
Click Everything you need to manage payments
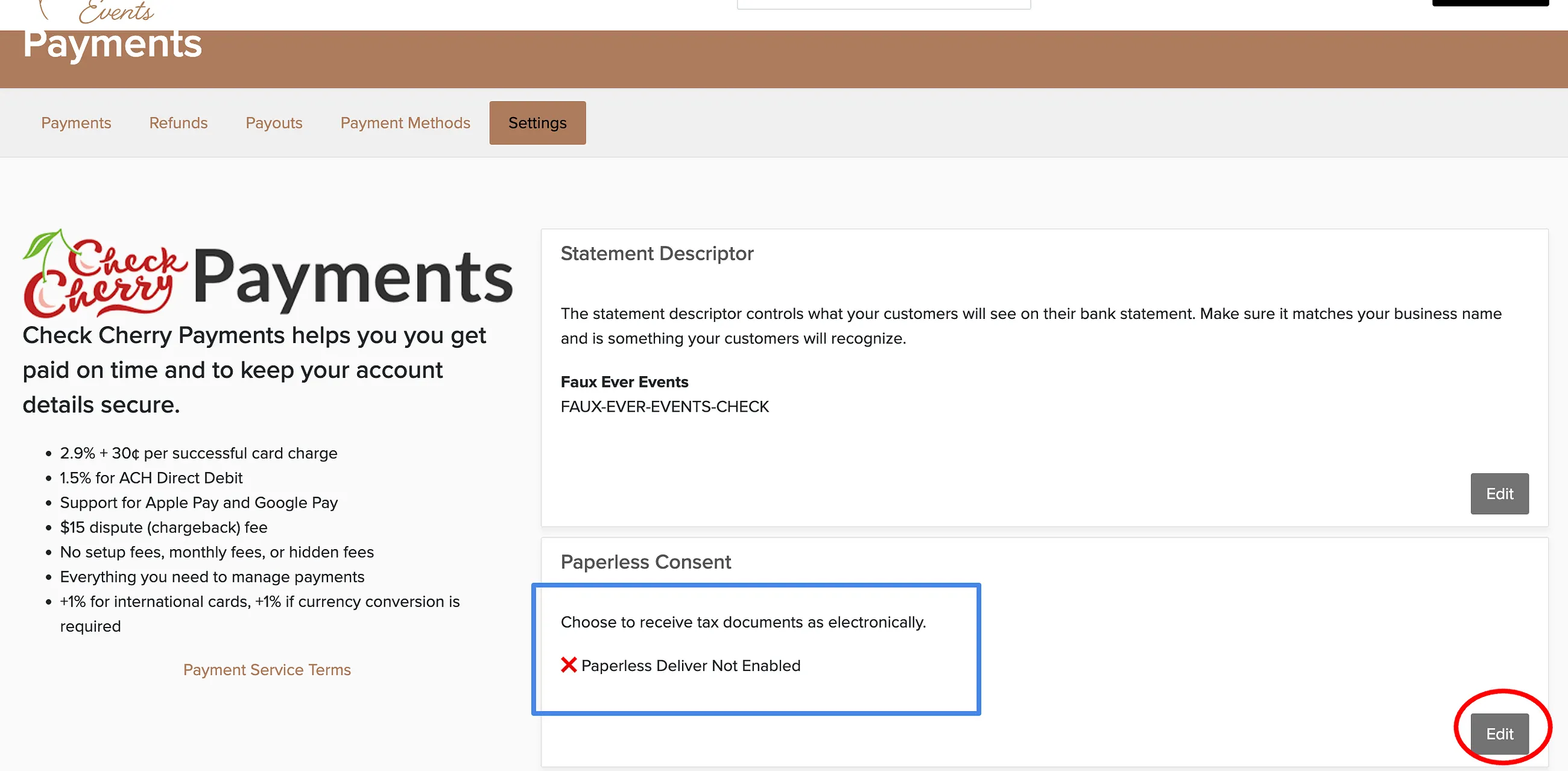[212, 577]
